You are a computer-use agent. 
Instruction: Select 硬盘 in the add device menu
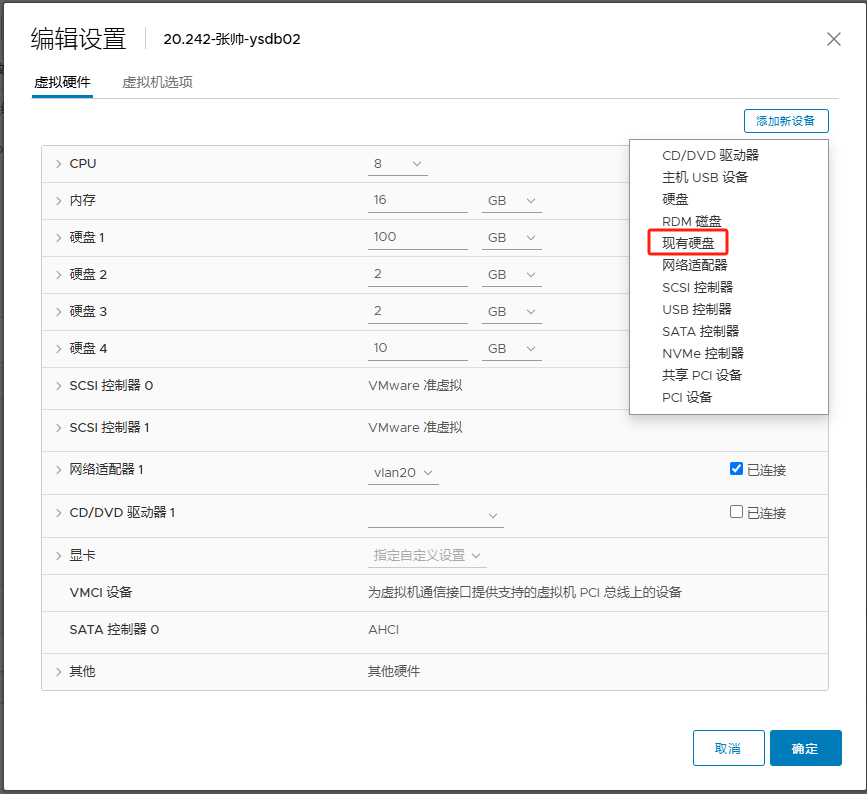coord(675,199)
